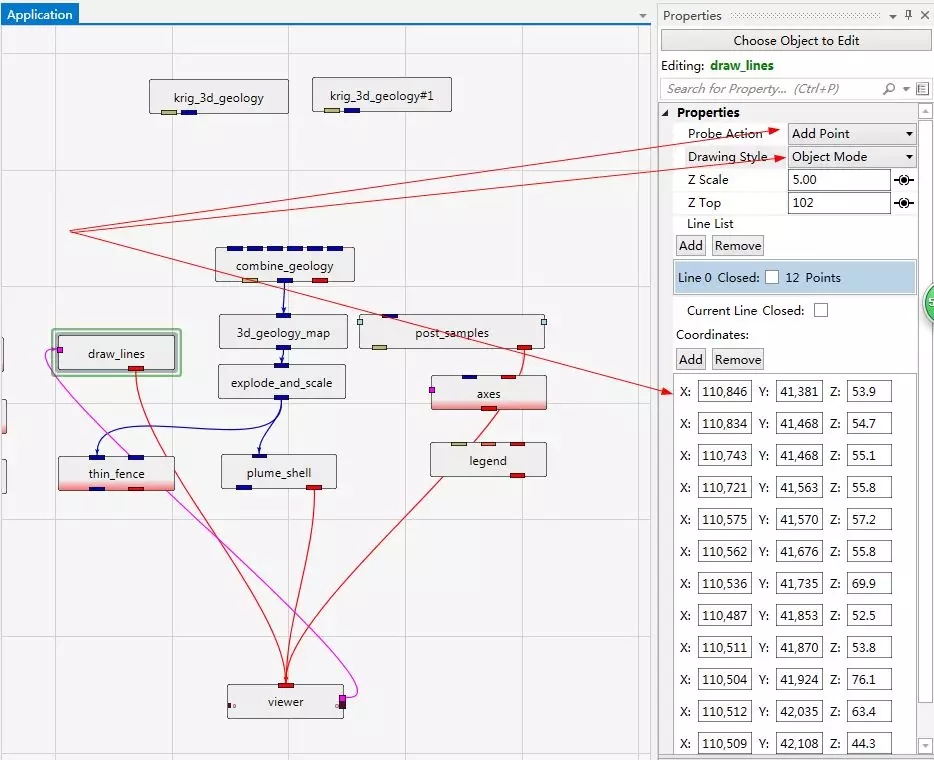934x760 pixels.
Task: Click Choose Object to Edit button
Action: coord(796,41)
